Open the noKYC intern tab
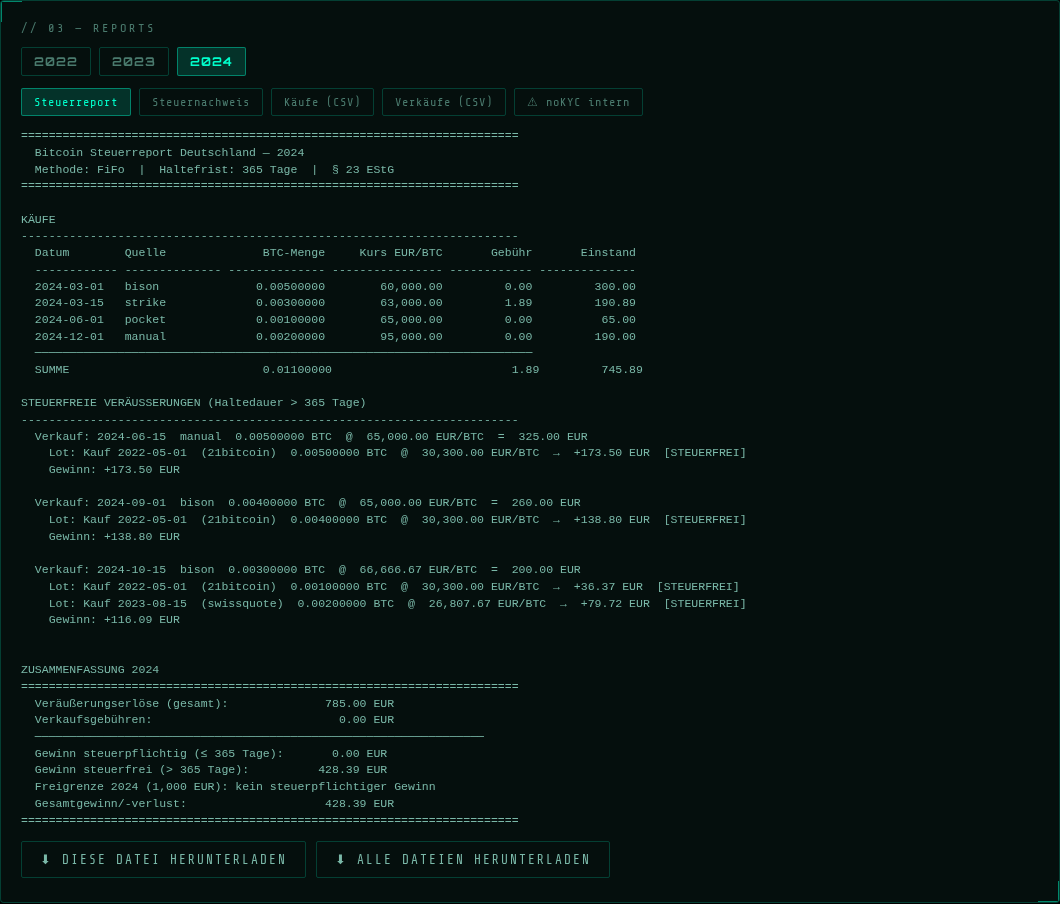The height and width of the screenshot is (904, 1060). coord(578,102)
